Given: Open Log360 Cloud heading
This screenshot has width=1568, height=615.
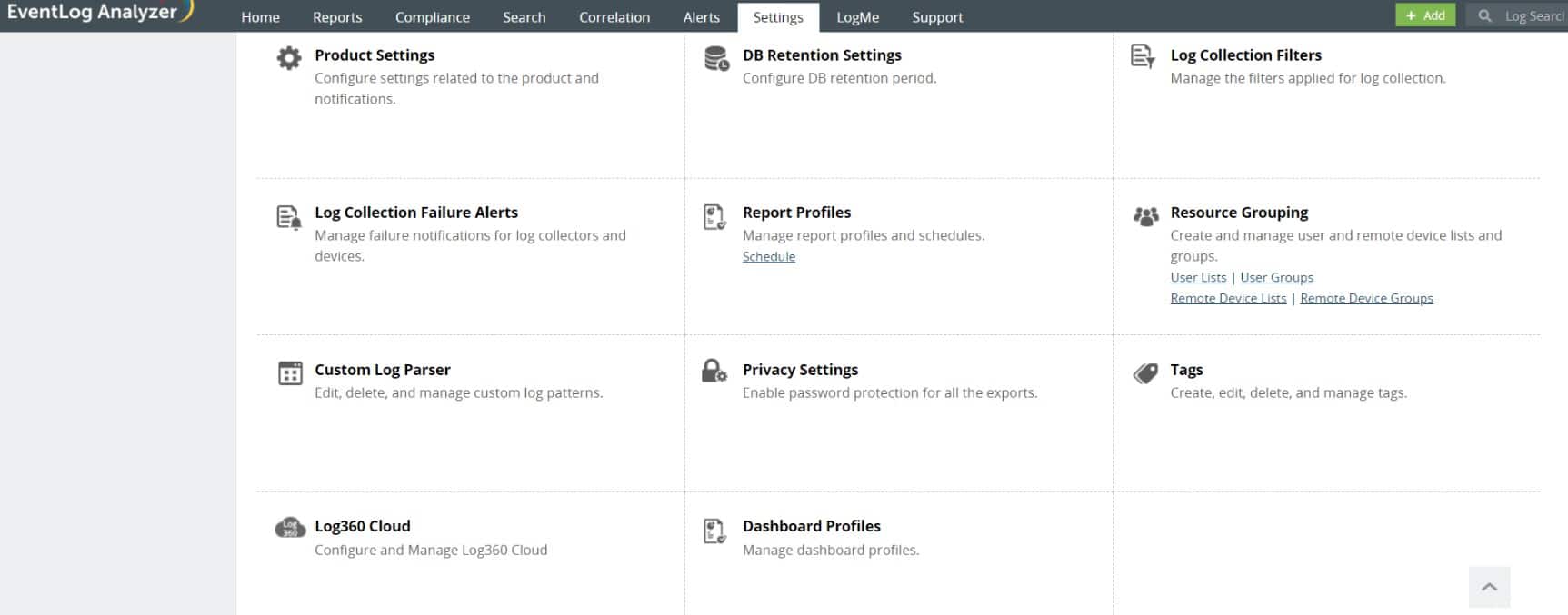Looking at the screenshot, I should 363,526.
